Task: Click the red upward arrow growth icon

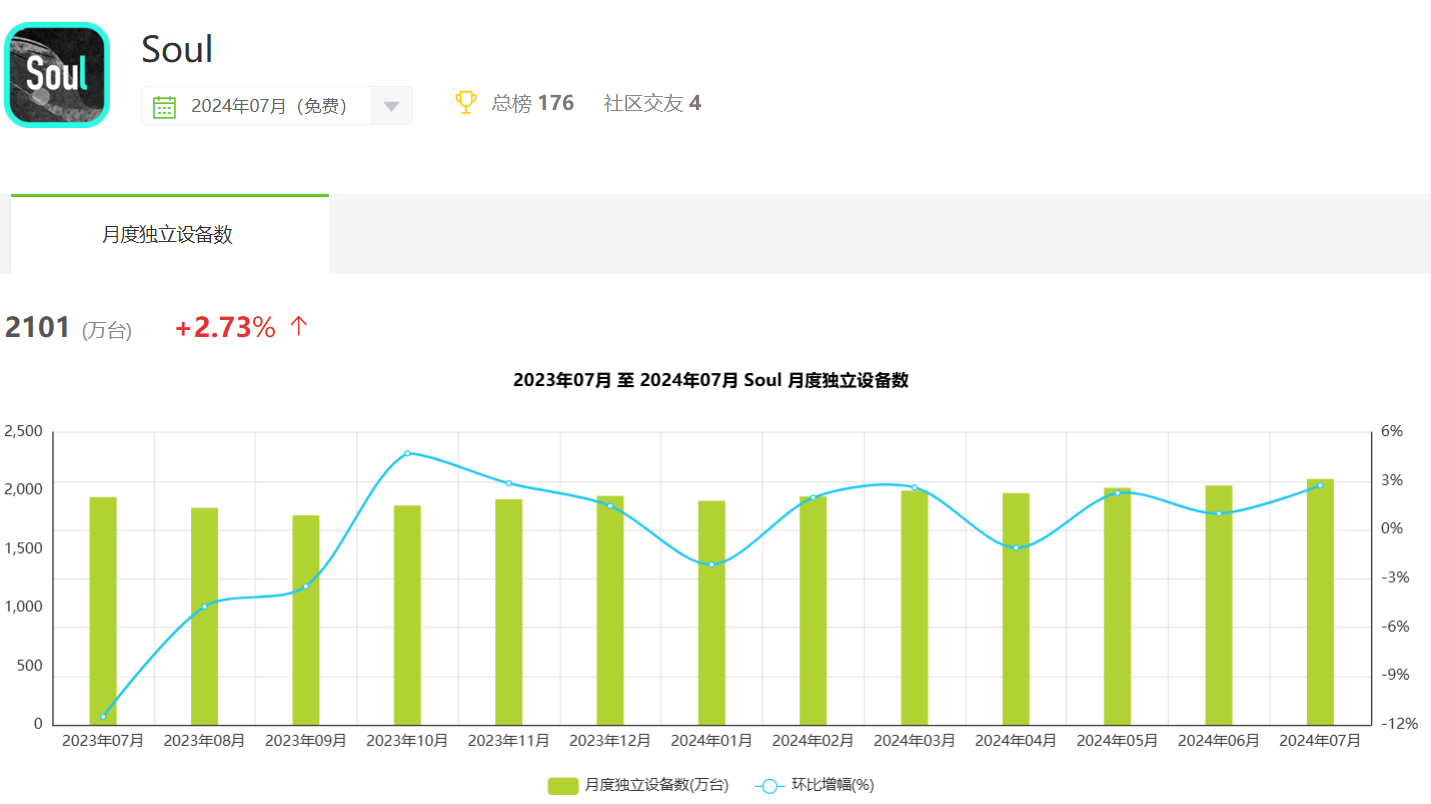Action: point(298,326)
